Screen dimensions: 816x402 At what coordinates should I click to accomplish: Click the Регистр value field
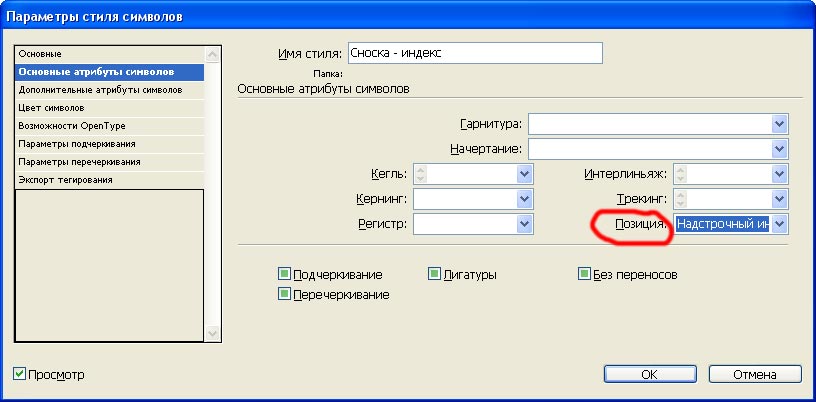[x=465, y=224]
